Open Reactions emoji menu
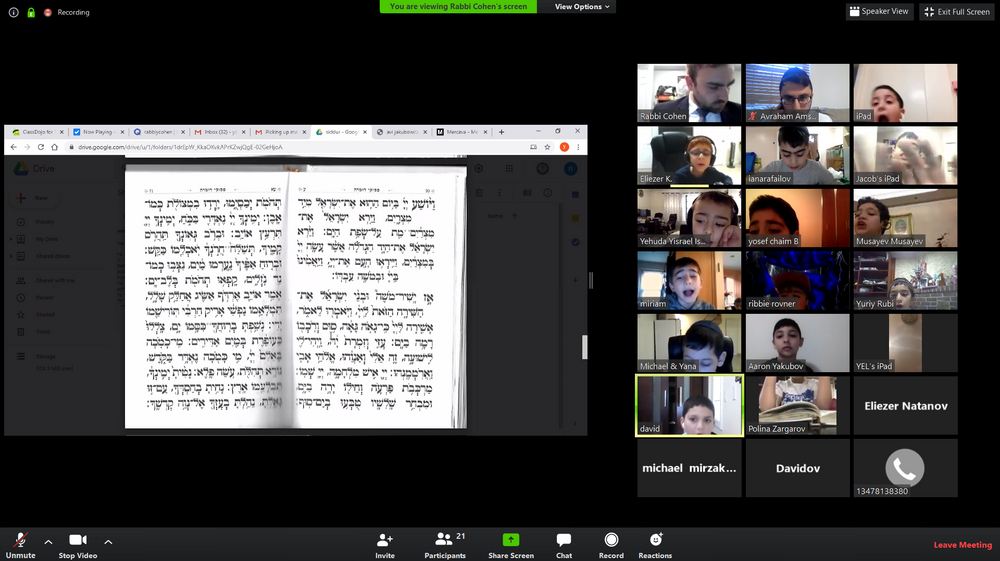 click(655, 546)
